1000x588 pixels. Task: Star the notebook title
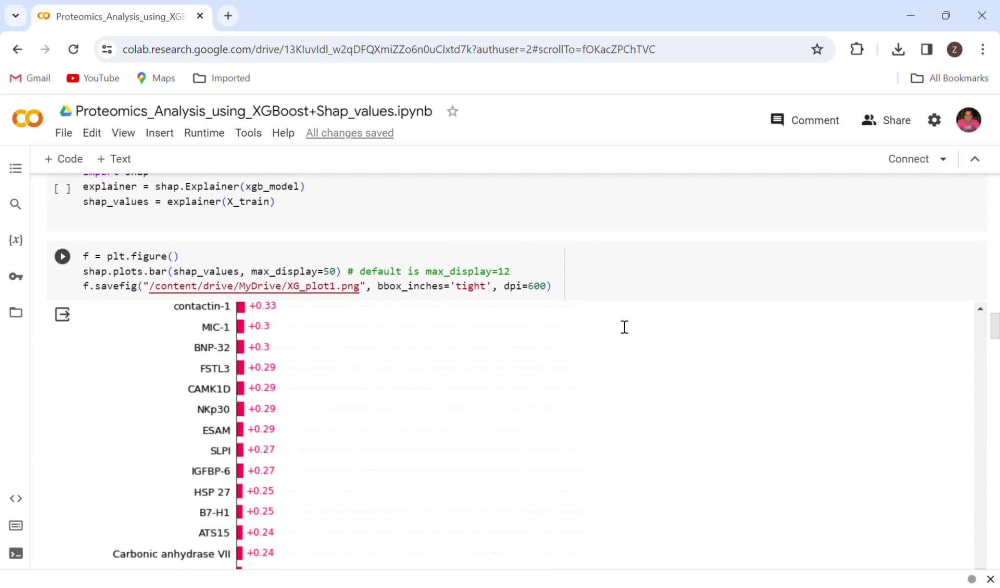click(x=452, y=111)
